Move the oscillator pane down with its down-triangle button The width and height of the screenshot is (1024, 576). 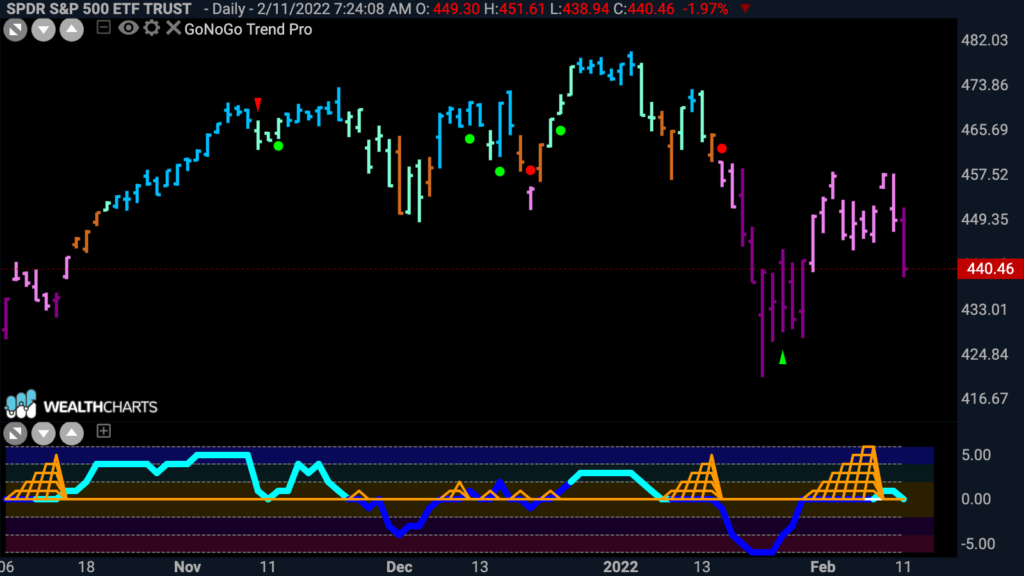[x=43, y=433]
